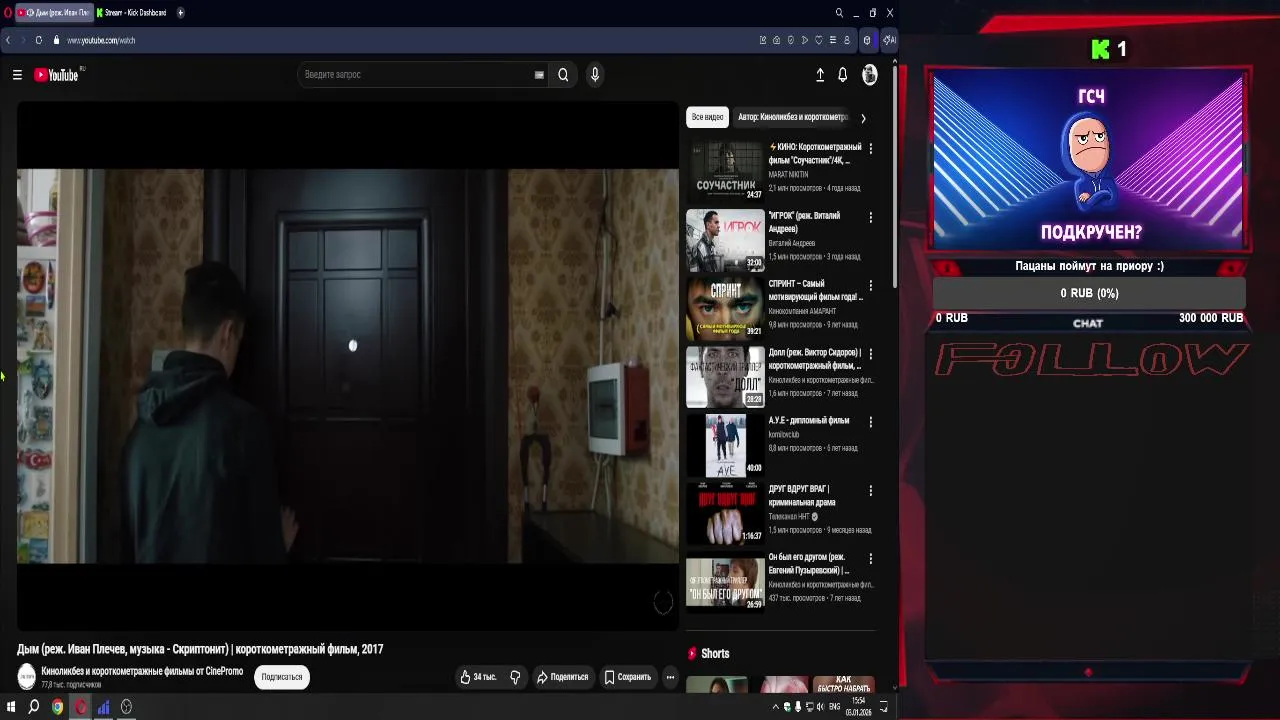The height and width of the screenshot is (720, 1280).
Task: Like the video with thumbs up
Action: pos(478,677)
